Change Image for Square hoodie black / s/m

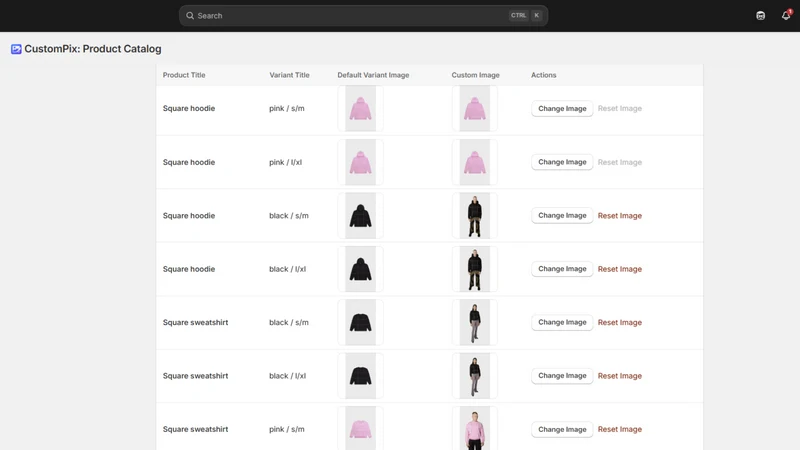coord(562,215)
